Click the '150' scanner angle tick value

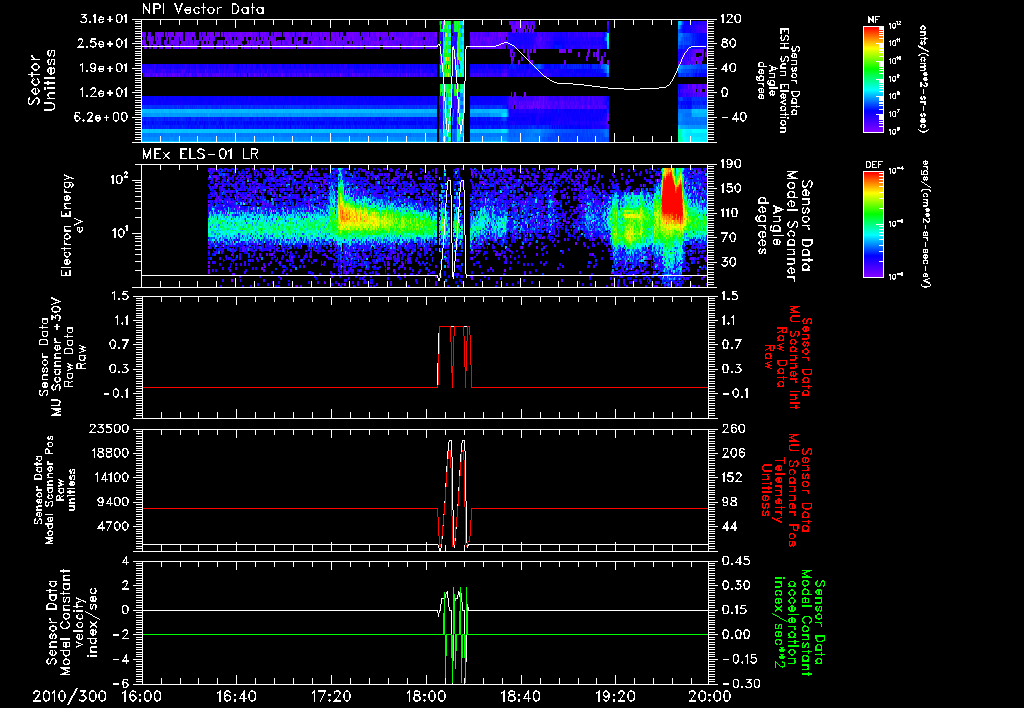731,189
